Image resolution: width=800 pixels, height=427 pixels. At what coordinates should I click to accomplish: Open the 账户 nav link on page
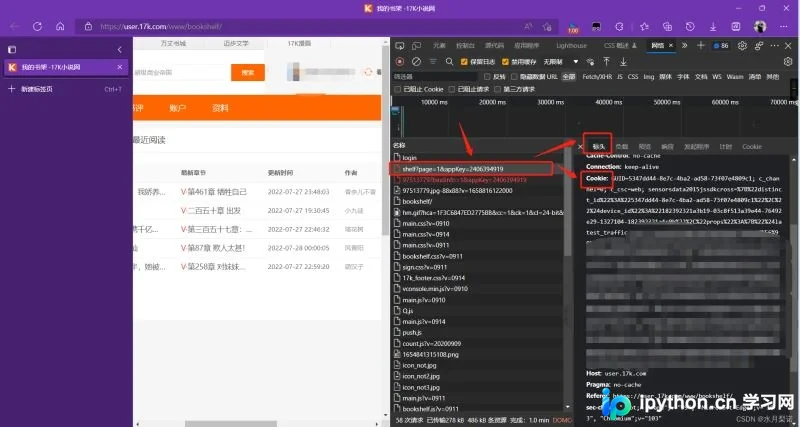point(177,108)
